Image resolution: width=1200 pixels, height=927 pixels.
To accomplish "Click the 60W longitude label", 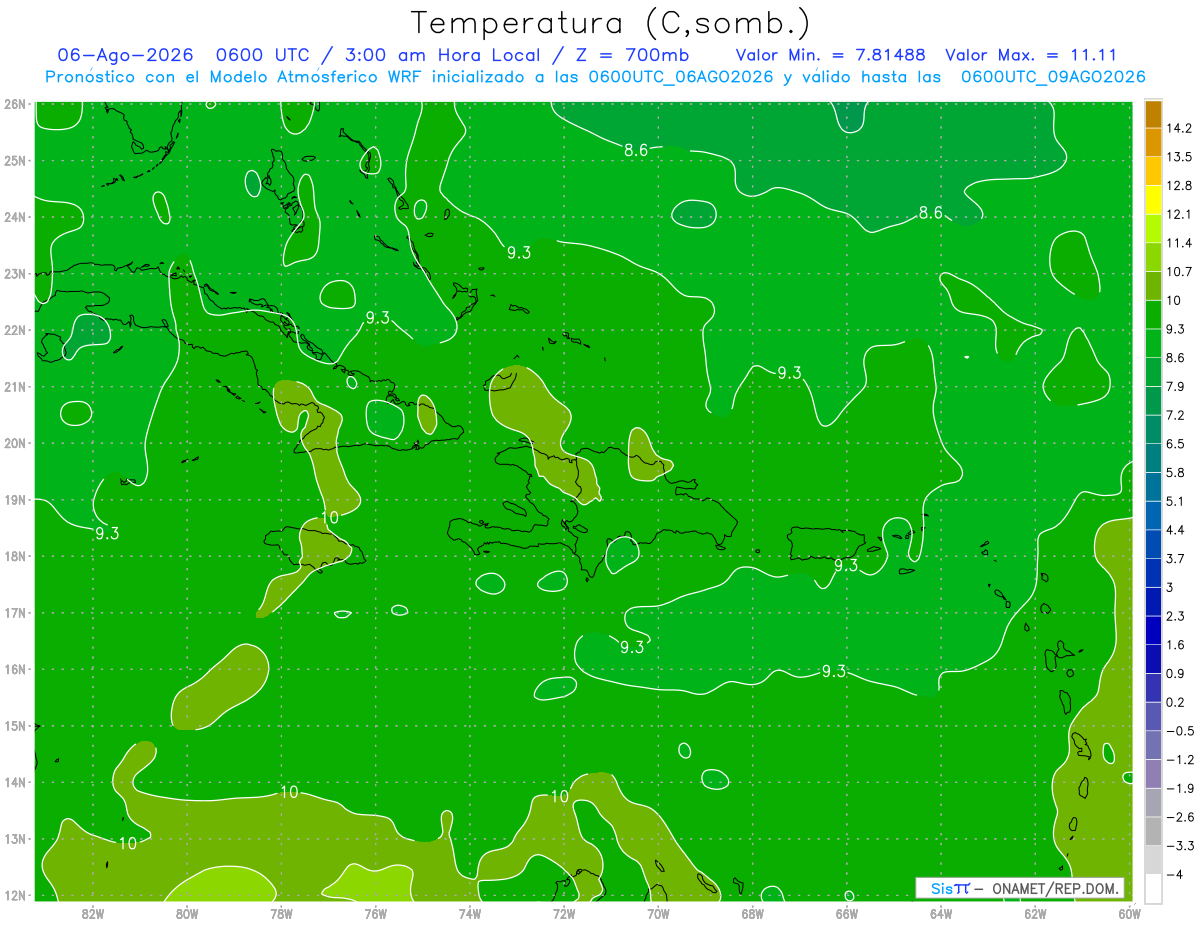I will [1130, 913].
